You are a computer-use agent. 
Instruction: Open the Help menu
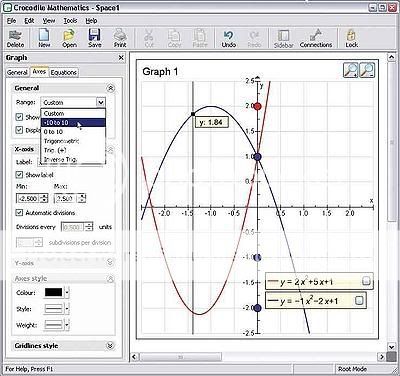[x=91, y=21]
